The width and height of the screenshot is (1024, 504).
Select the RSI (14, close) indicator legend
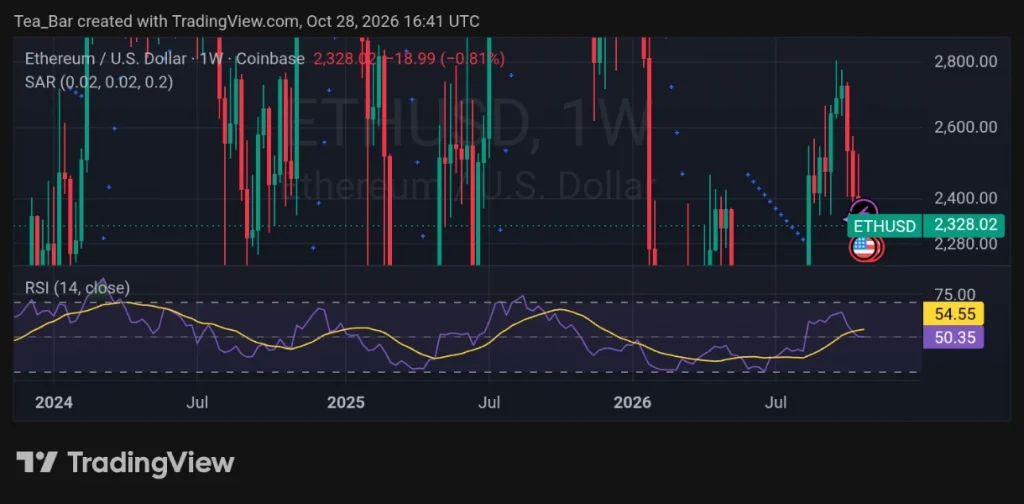pos(77,287)
